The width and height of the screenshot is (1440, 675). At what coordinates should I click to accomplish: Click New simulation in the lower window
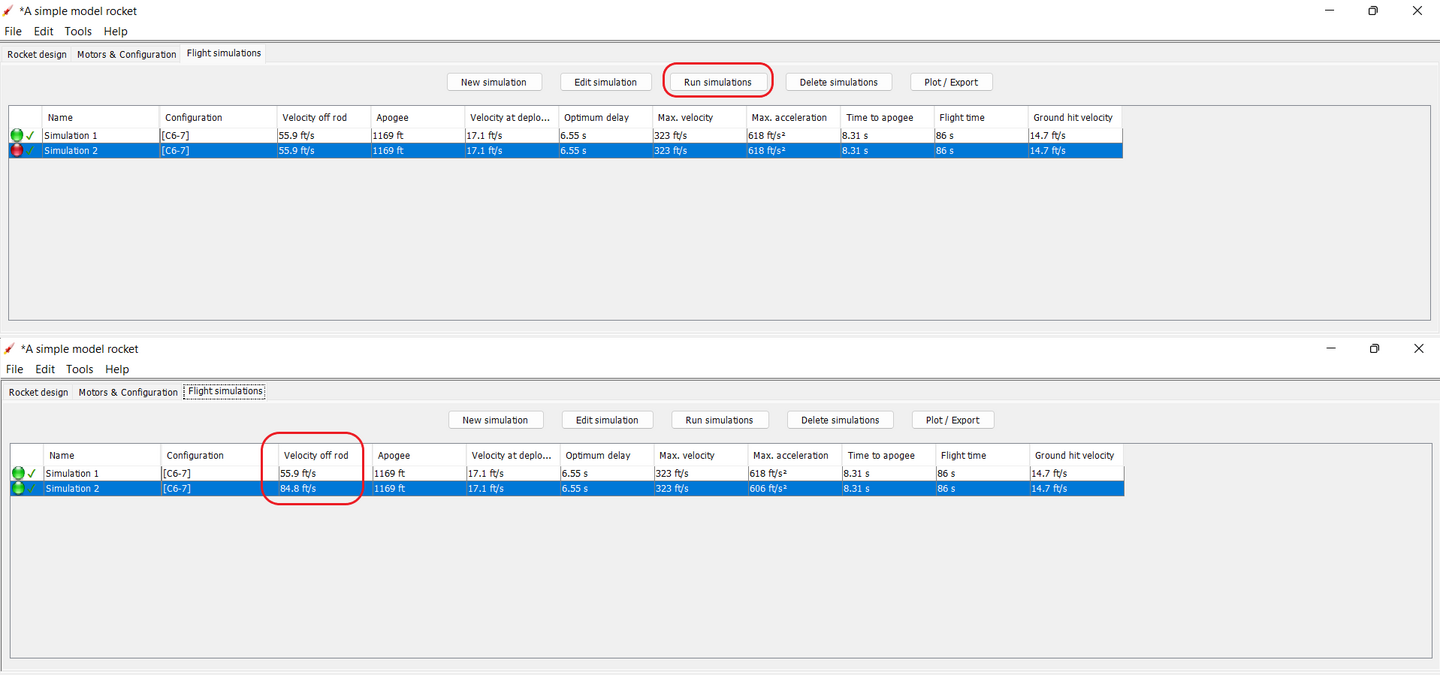coord(495,420)
